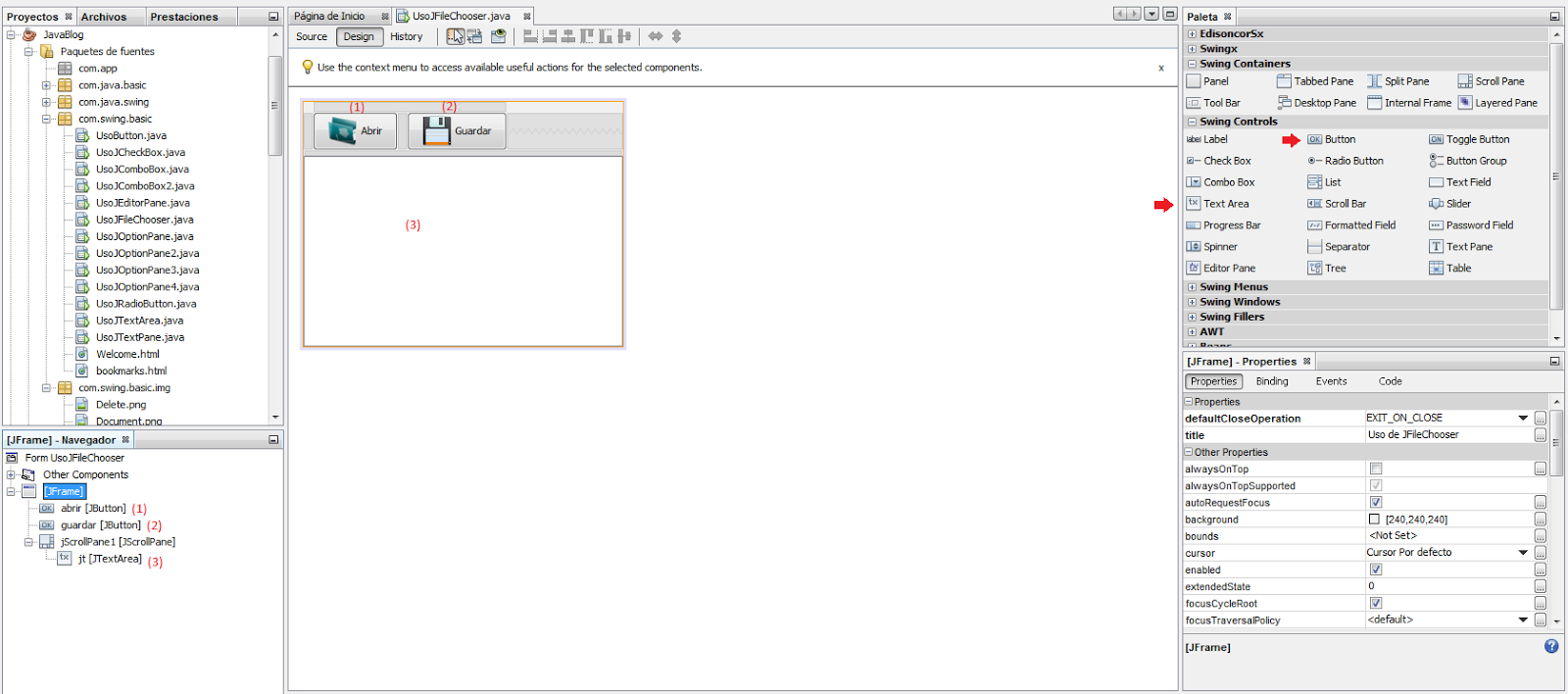1568x694 pixels.
Task: Collapse the Swing Controls palette section
Action: coord(1192,123)
